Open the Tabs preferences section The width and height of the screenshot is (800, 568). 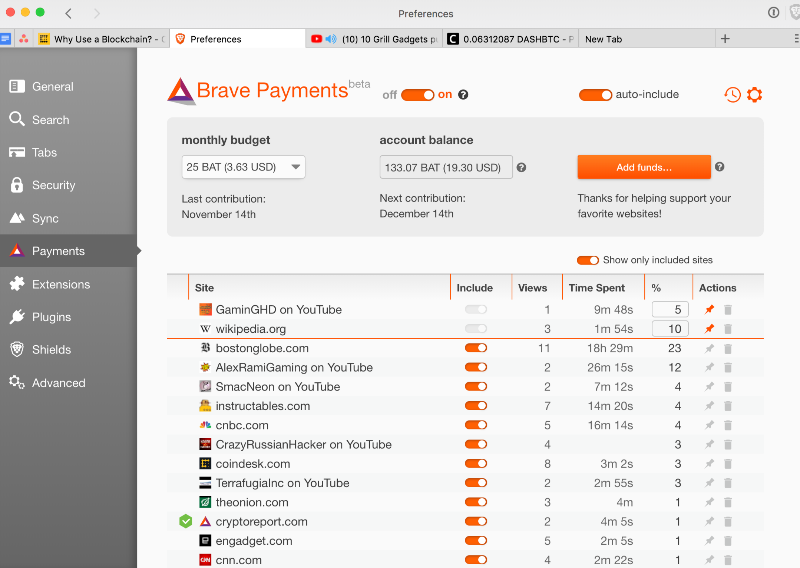tap(68, 153)
